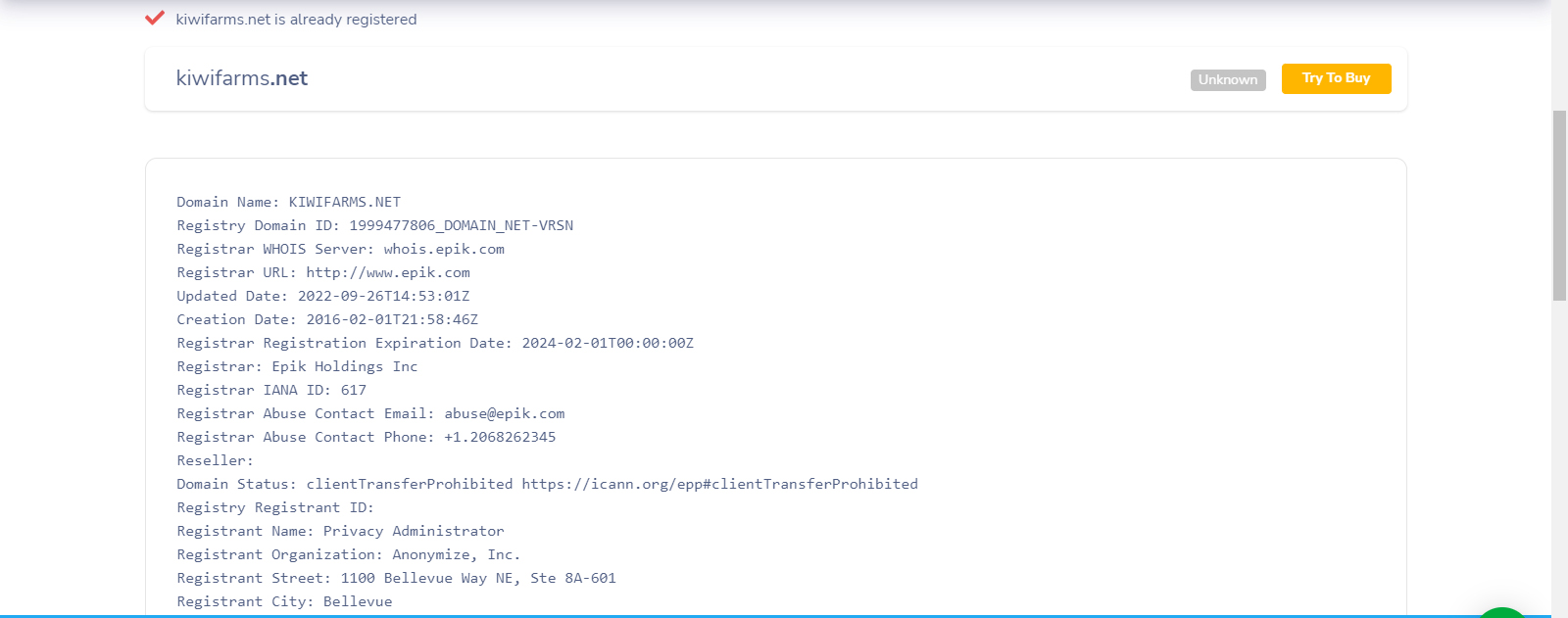Click 'Registrant Name: Privacy Administrator' line

(x=340, y=531)
